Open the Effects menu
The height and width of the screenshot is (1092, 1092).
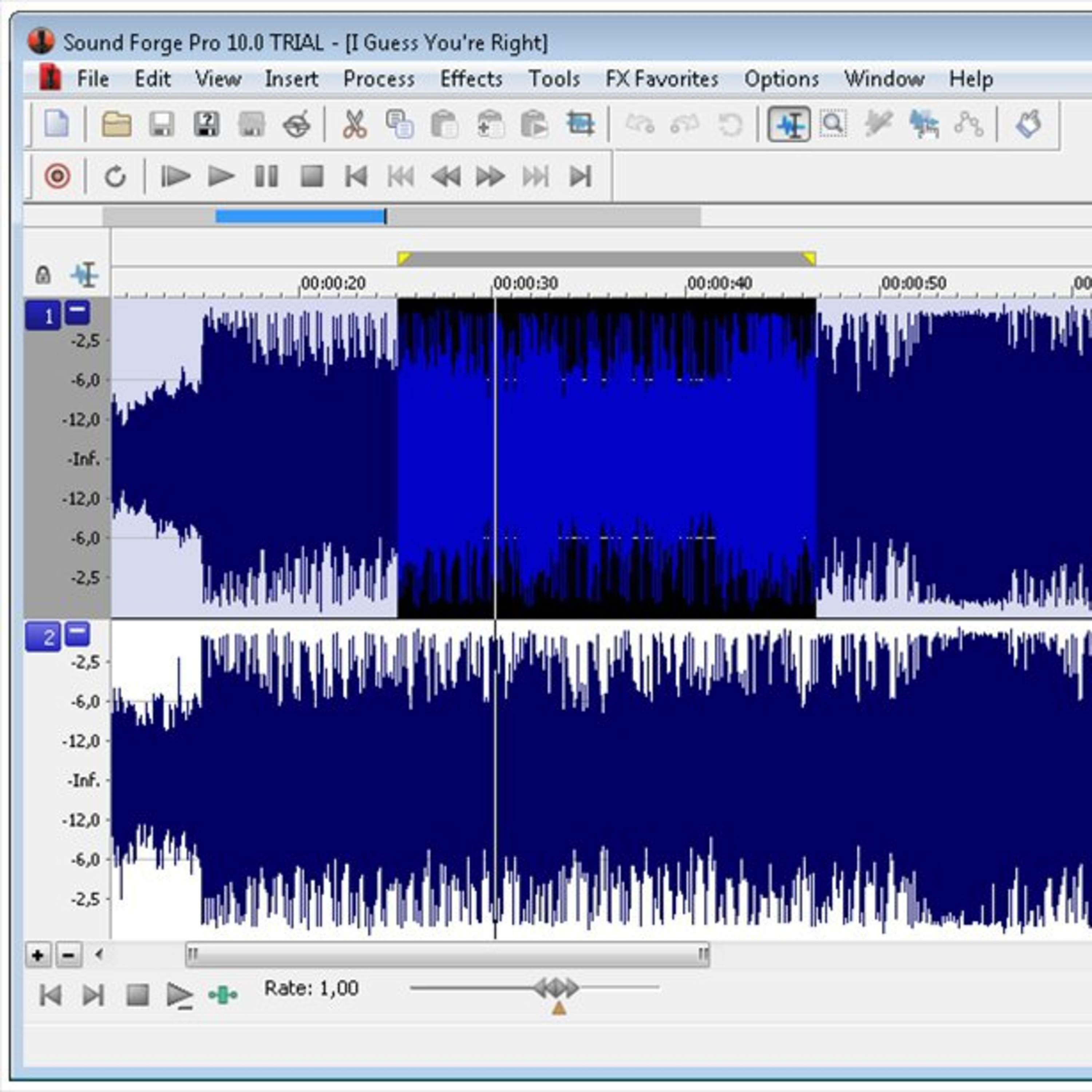[472, 79]
